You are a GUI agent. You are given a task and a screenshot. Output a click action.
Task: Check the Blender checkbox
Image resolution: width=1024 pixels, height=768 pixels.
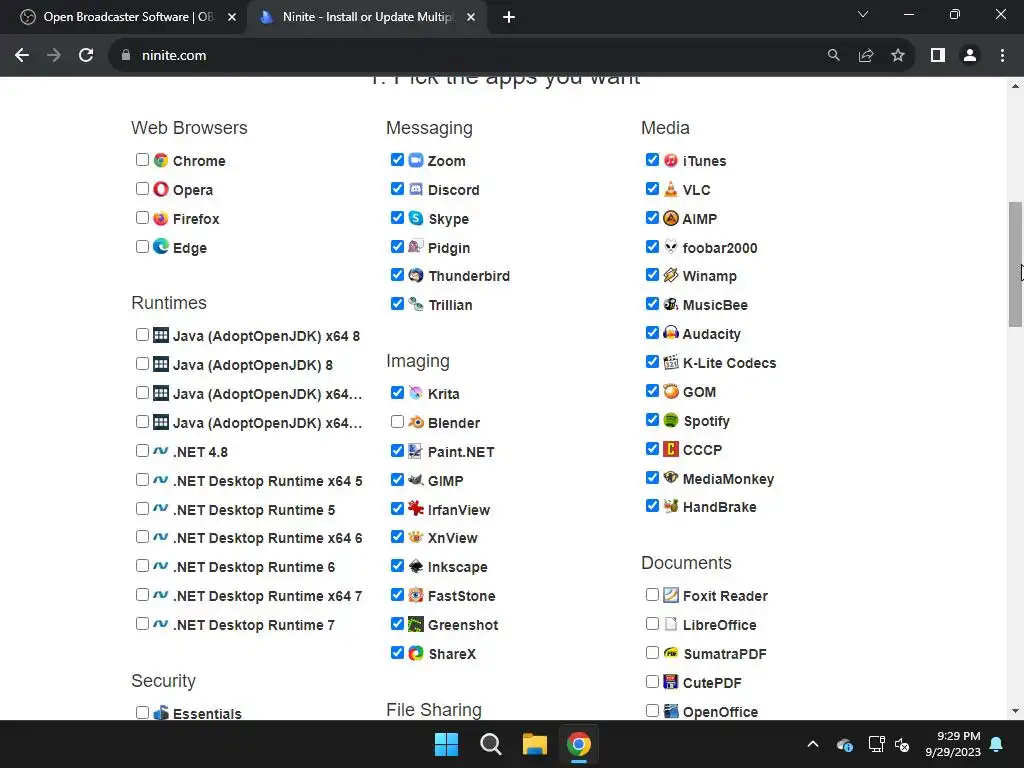coord(397,422)
